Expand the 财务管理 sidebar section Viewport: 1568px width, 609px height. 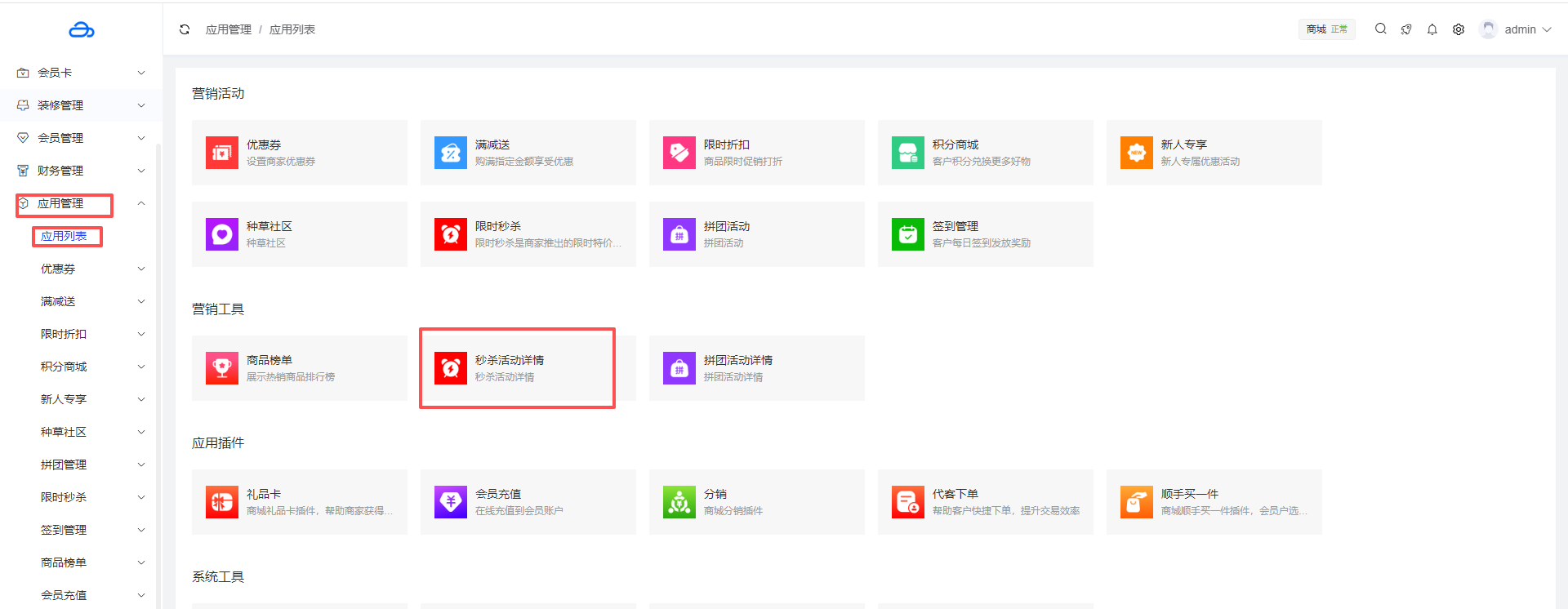[80, 171]
